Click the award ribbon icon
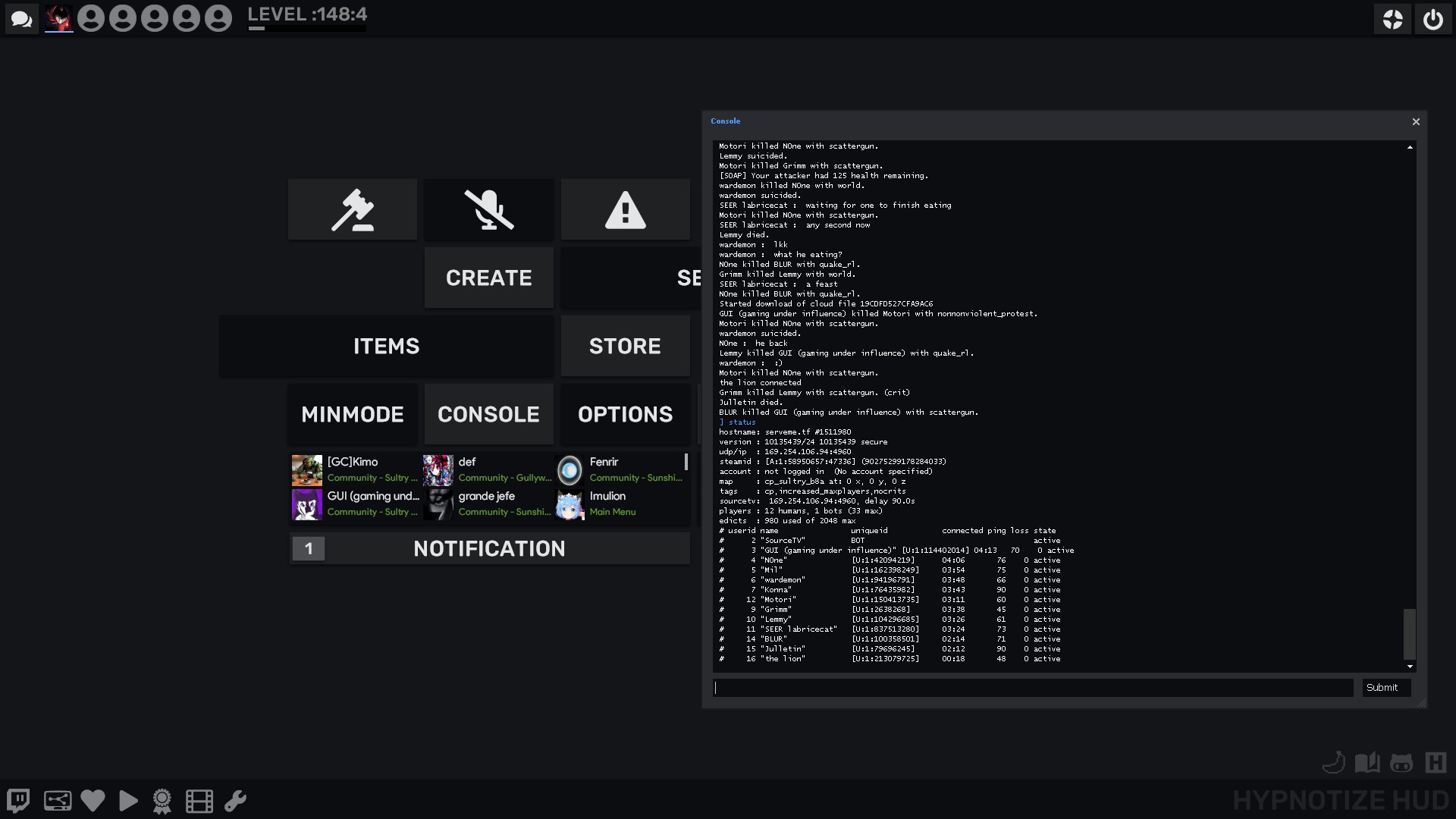 162,801
